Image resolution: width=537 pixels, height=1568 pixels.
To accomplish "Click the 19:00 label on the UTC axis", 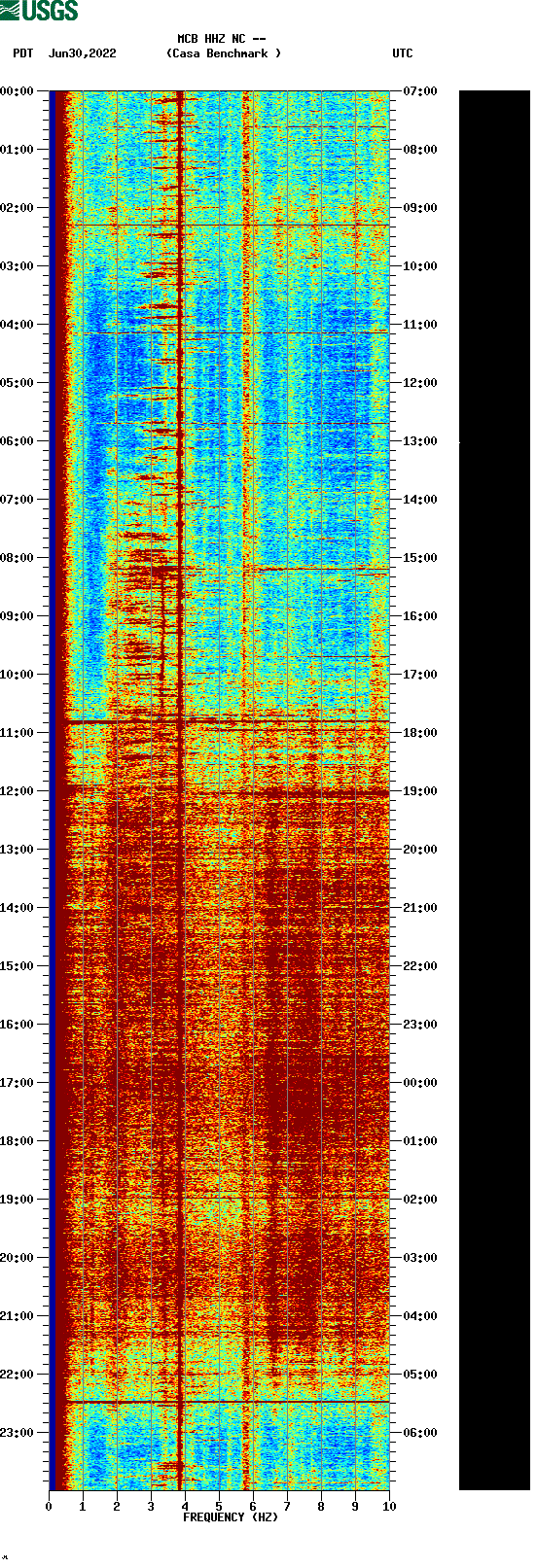I will (420, 791).
